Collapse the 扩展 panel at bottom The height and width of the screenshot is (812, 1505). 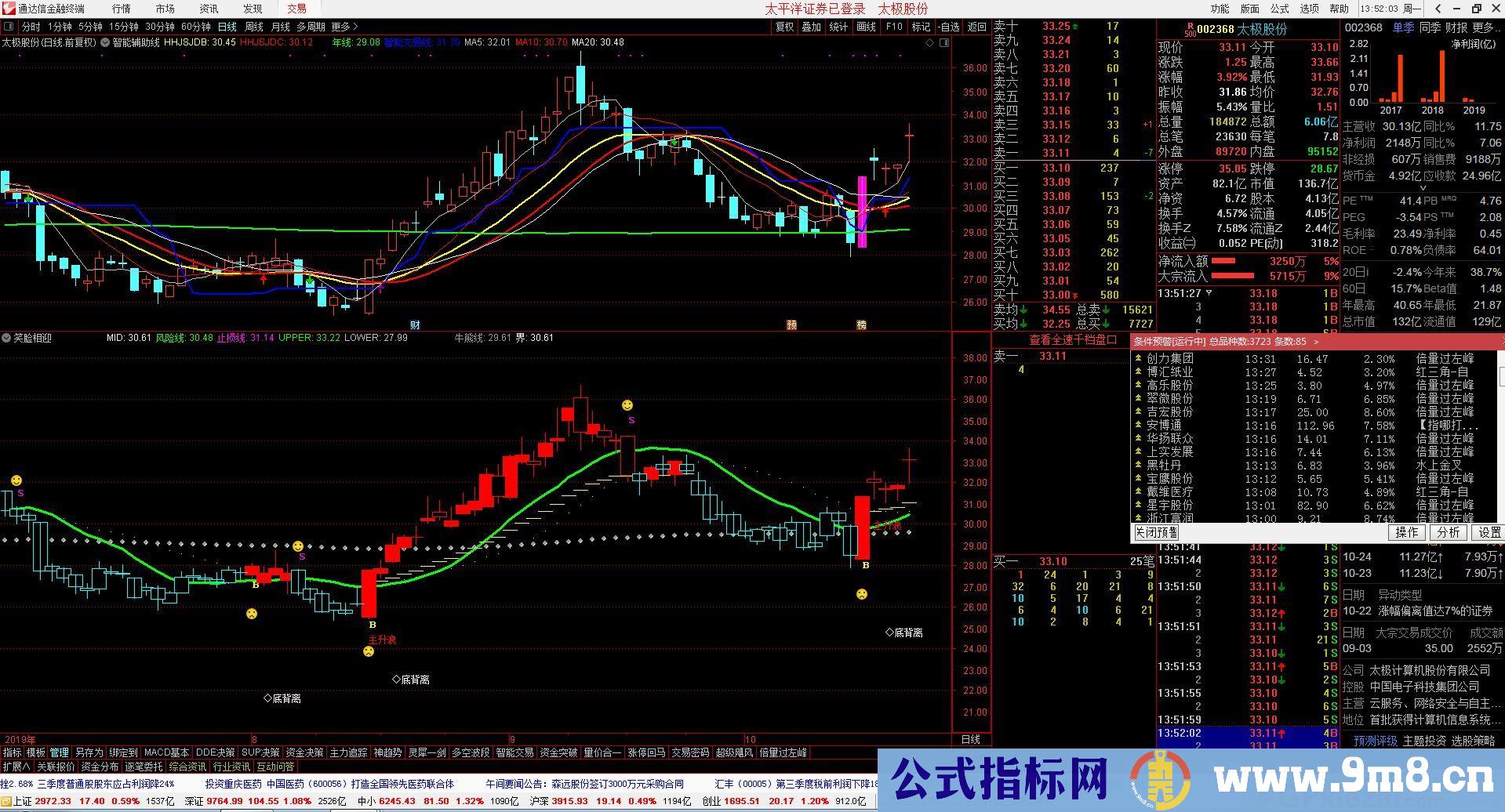(x=16, y=767)
